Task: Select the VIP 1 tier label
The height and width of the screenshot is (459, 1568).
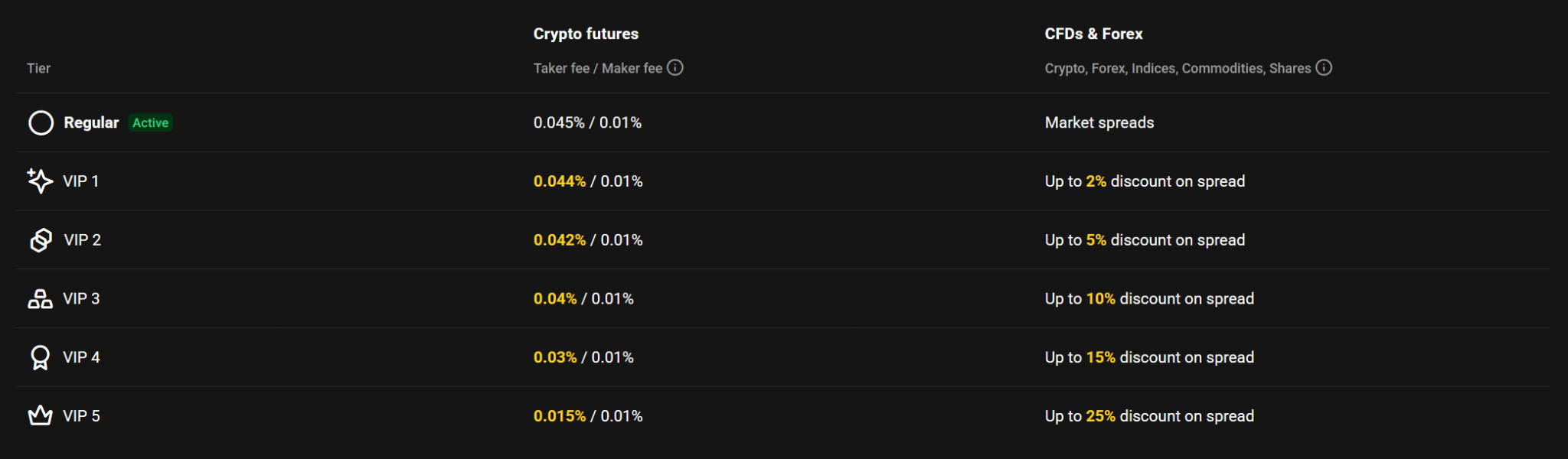Action: click(x=80, y=181)
